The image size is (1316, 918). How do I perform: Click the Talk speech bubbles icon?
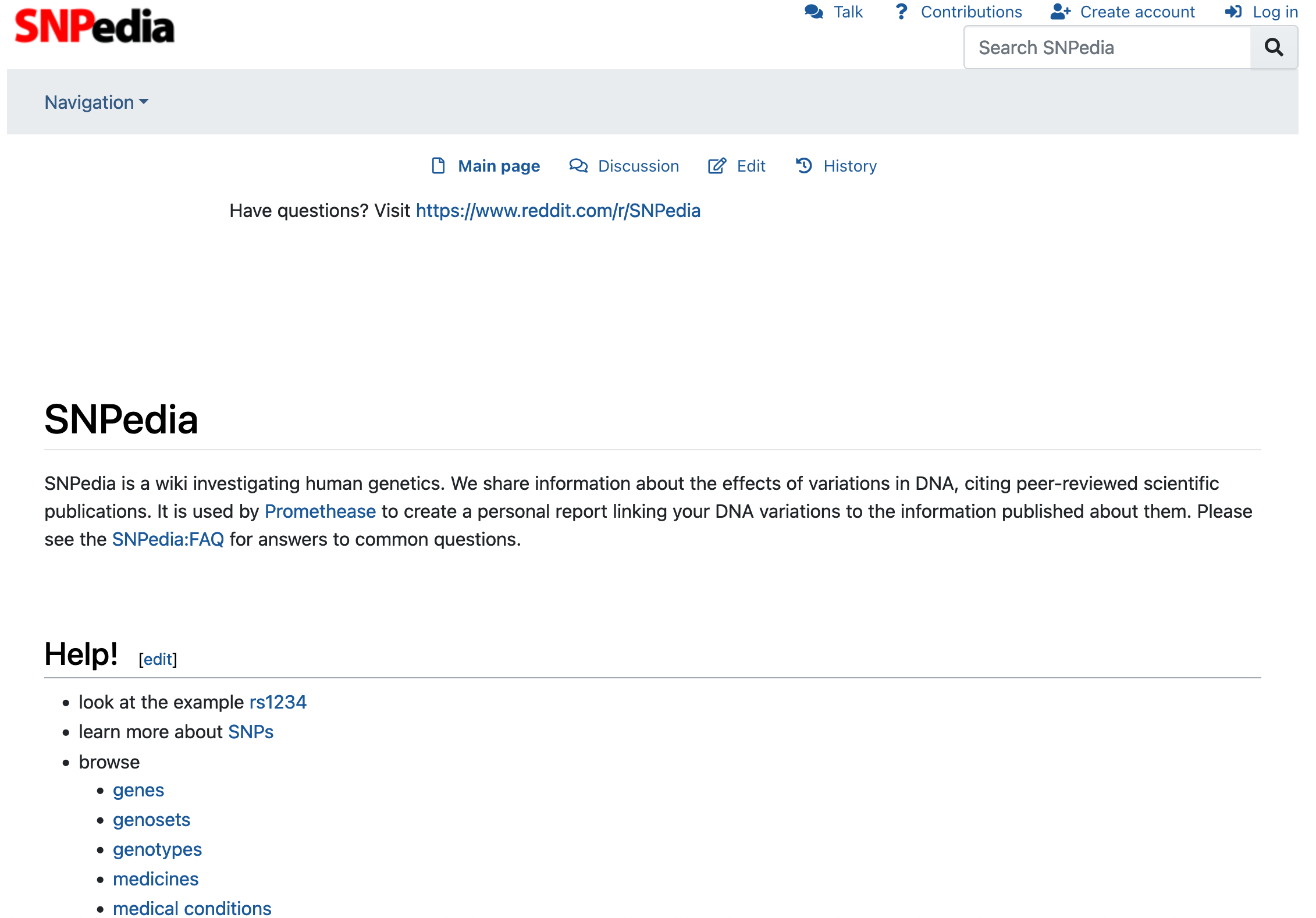click(x=814, y=12)
